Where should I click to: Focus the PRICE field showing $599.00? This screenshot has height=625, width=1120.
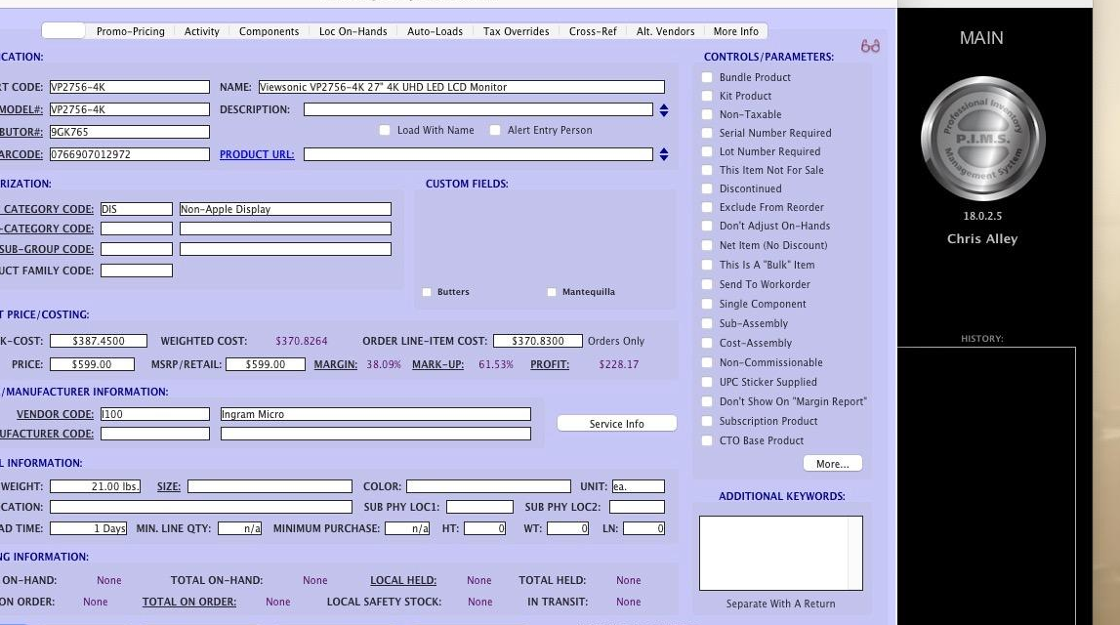(x=92, y=364)
